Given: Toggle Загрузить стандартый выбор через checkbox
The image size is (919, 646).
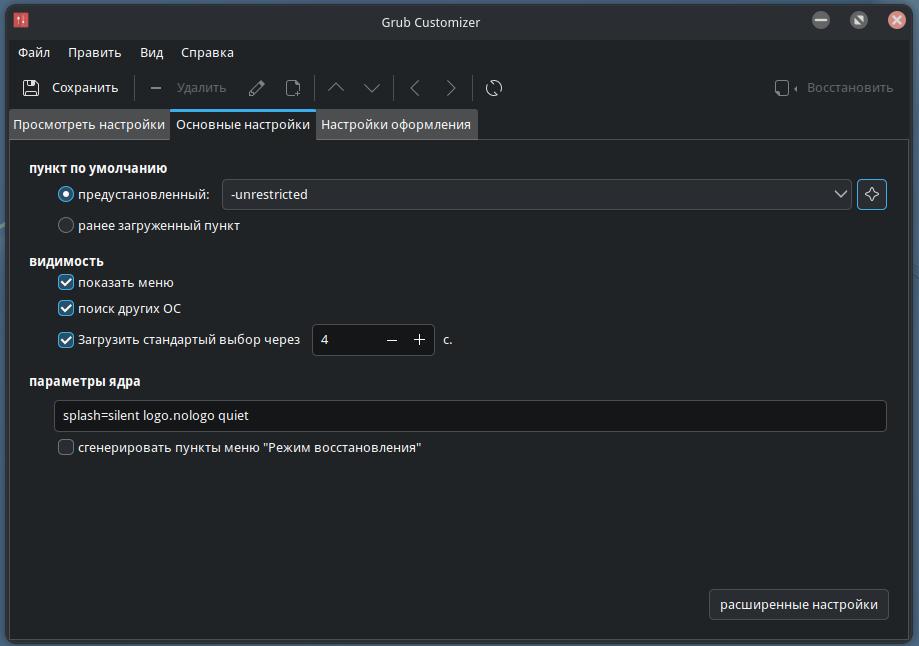Looking at the screenshot, I should 66,340.
